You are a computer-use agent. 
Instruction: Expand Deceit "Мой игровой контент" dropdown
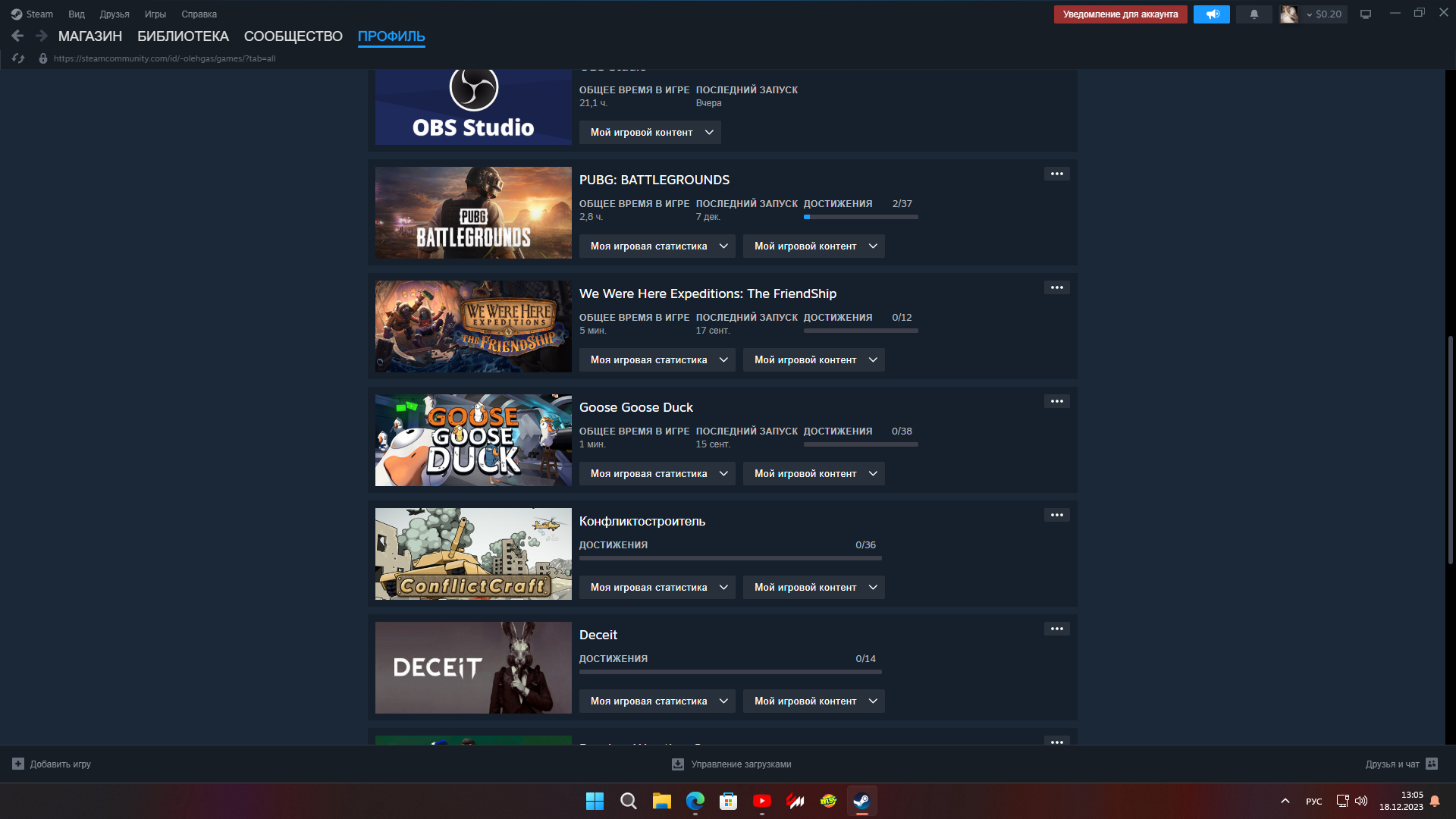pos(814,701)
